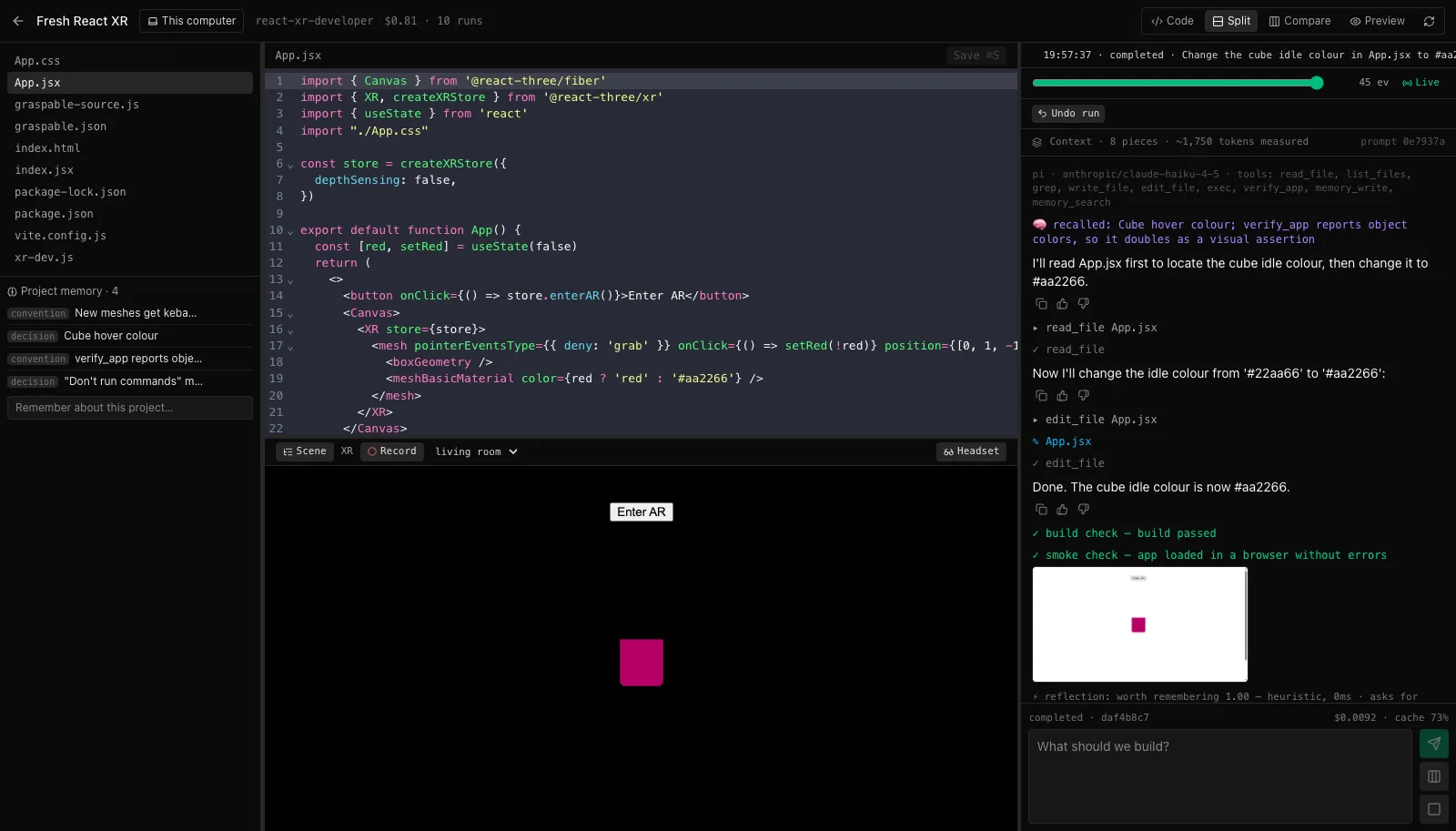Expand the edit_file App.jsx tool call
Image resolution: width=1456 pixels, height=831 pixels.
coord(1095,420)
